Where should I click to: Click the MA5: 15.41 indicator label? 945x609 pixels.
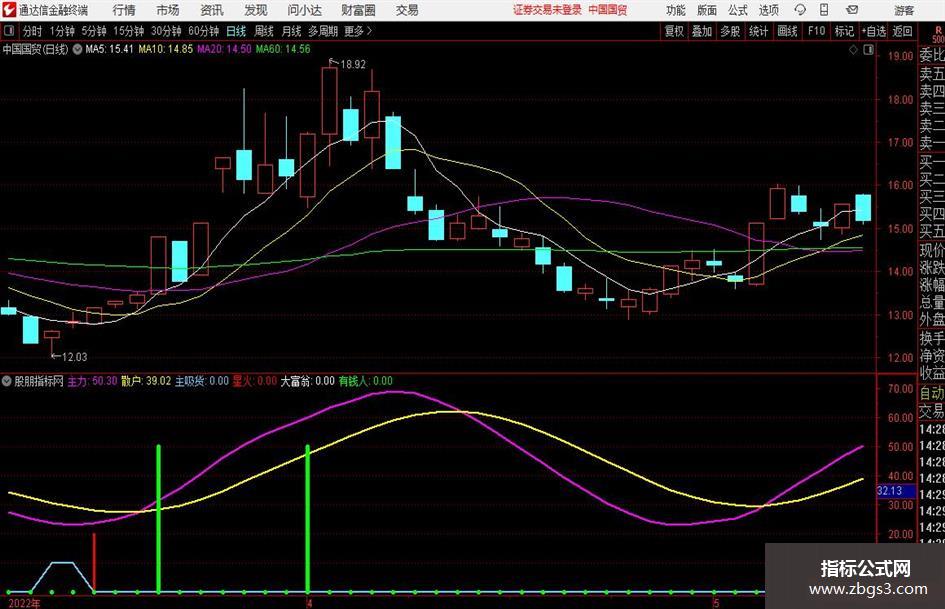point(109,49)
